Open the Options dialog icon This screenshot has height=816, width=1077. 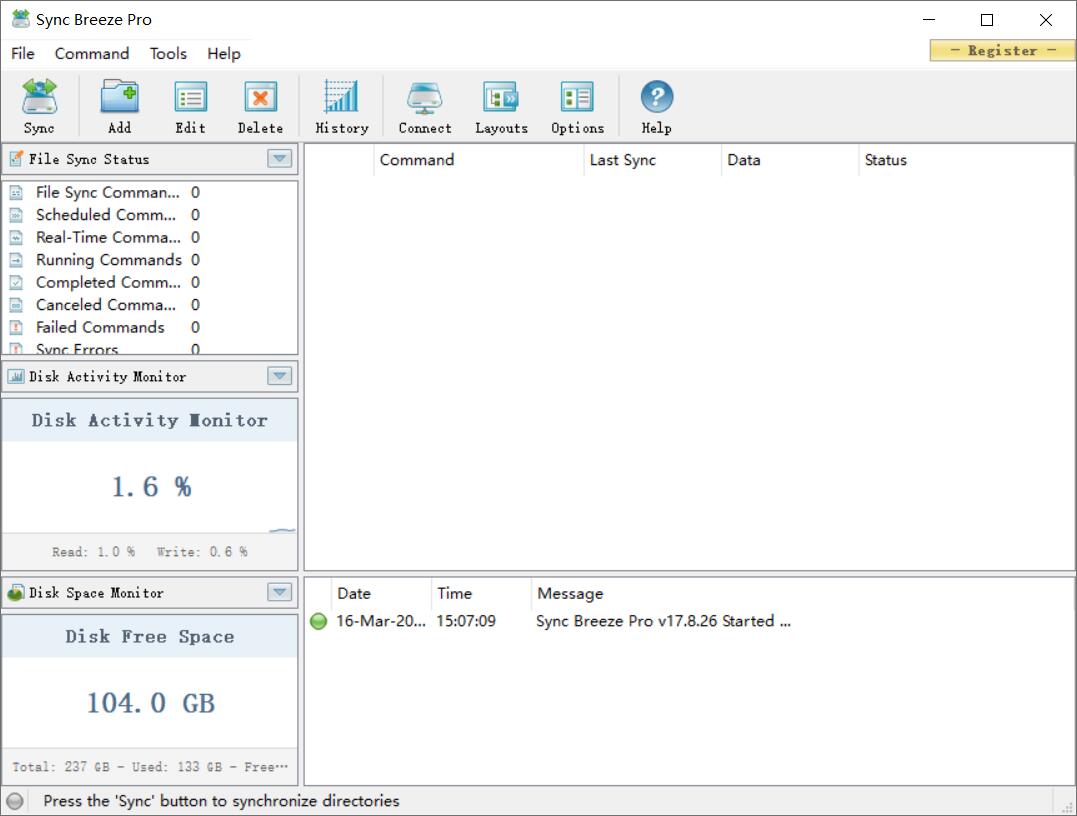click(x=577, y=105)
